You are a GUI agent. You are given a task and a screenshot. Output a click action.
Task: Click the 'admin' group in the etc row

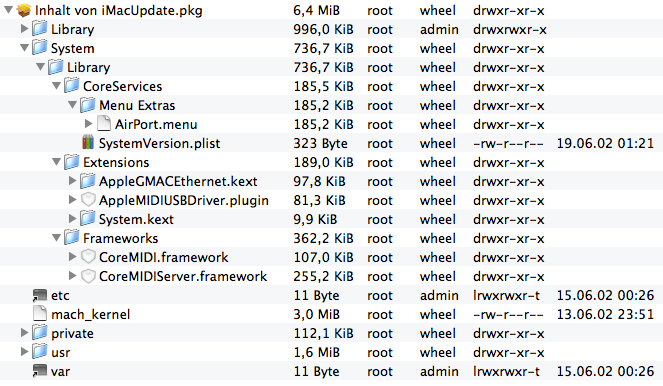tap(439, 295)
